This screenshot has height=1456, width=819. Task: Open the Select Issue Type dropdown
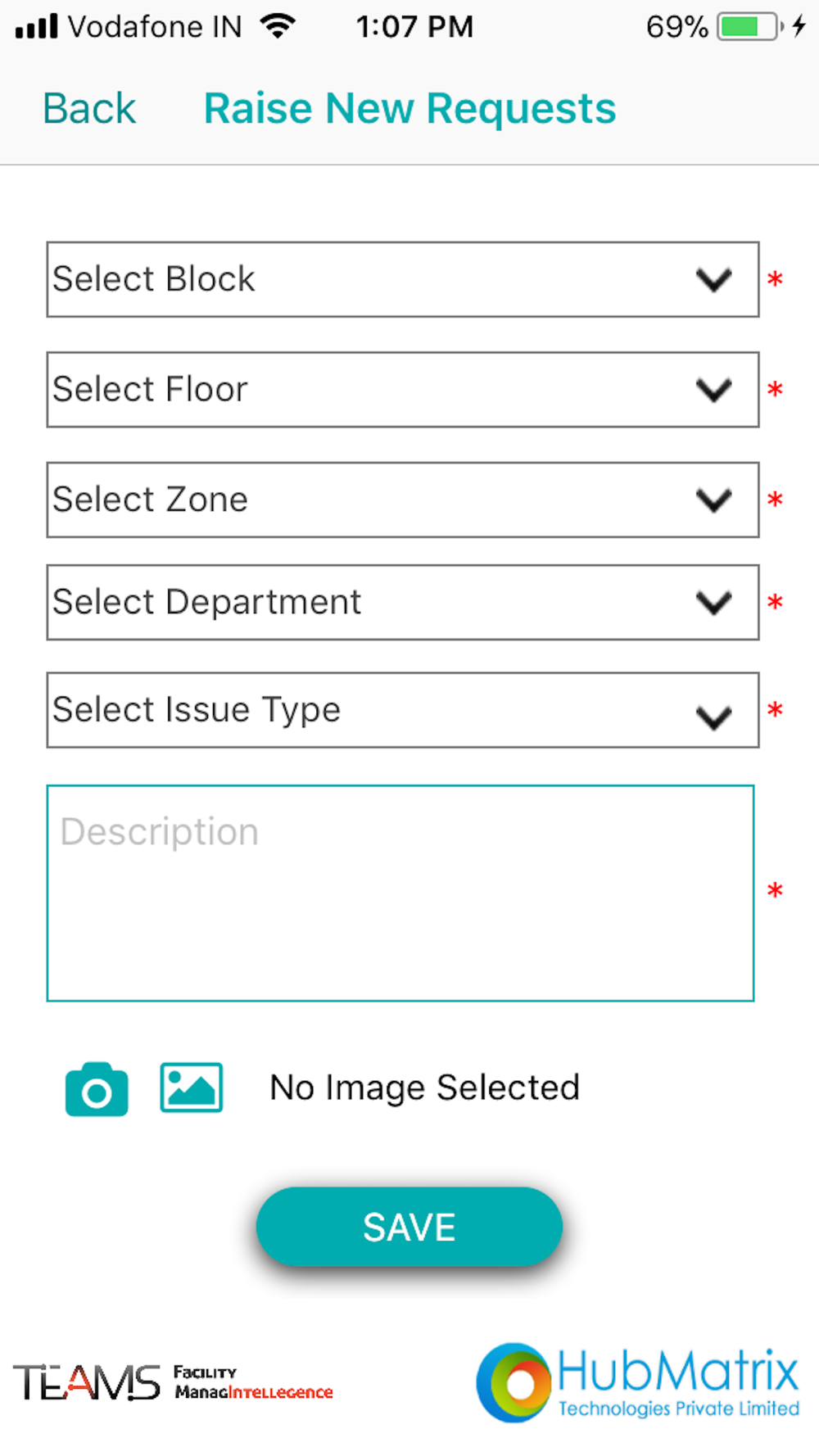pyautogui.click(x=403, y=710)
